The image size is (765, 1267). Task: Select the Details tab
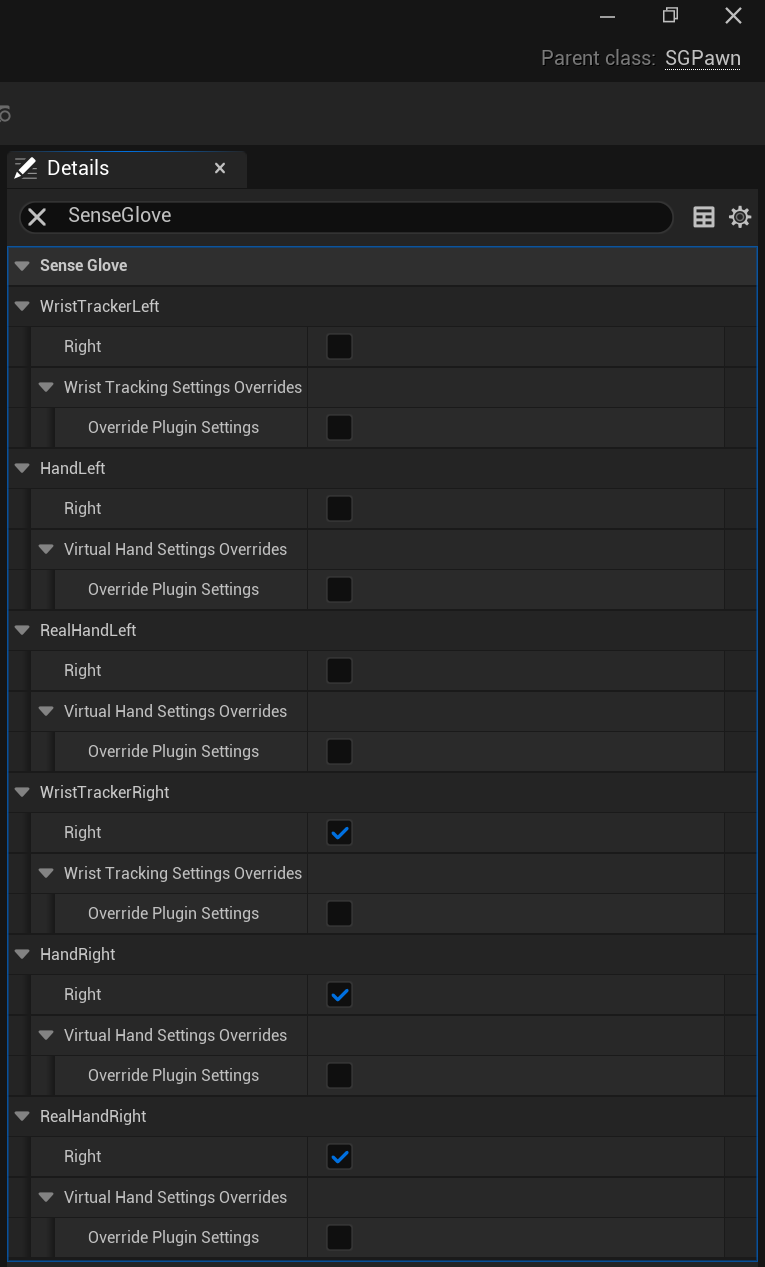click(x=78, y=167)
